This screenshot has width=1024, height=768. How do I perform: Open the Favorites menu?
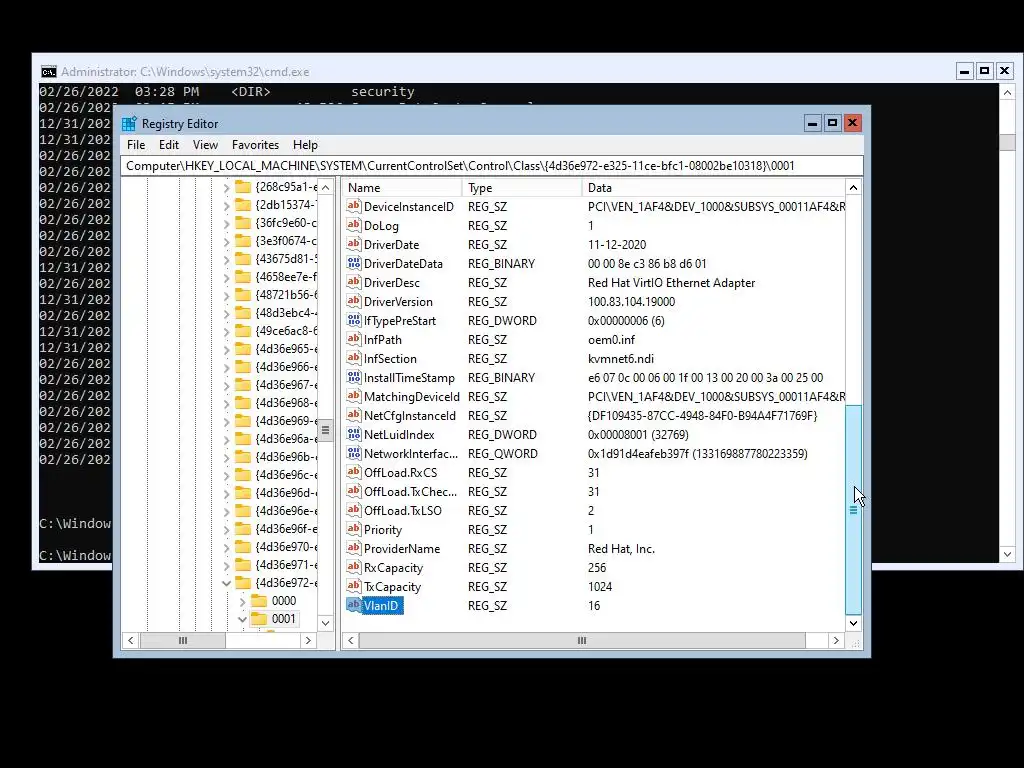255,145
